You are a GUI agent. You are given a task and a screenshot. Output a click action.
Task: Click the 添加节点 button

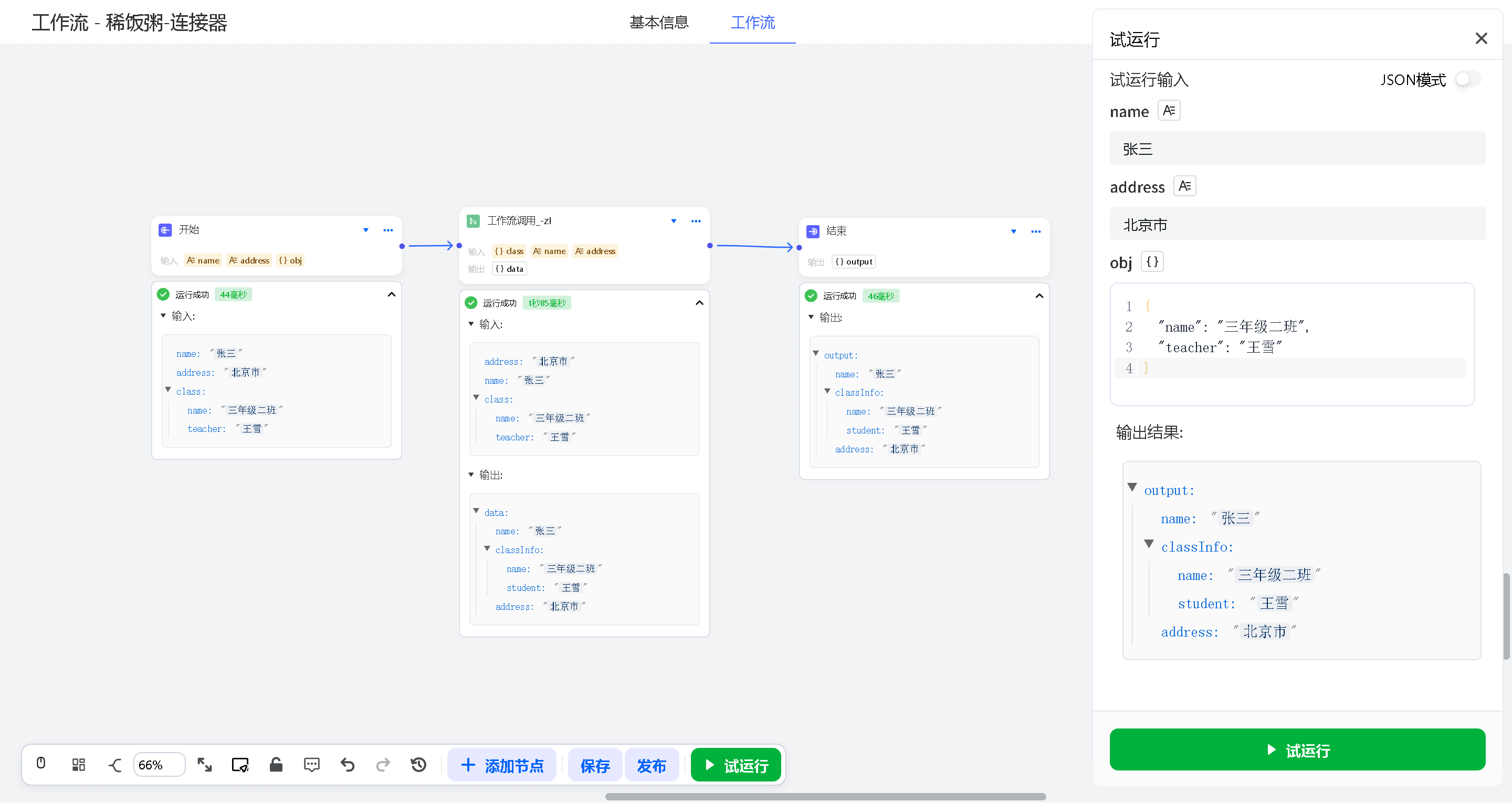click(x=502, y=765)
